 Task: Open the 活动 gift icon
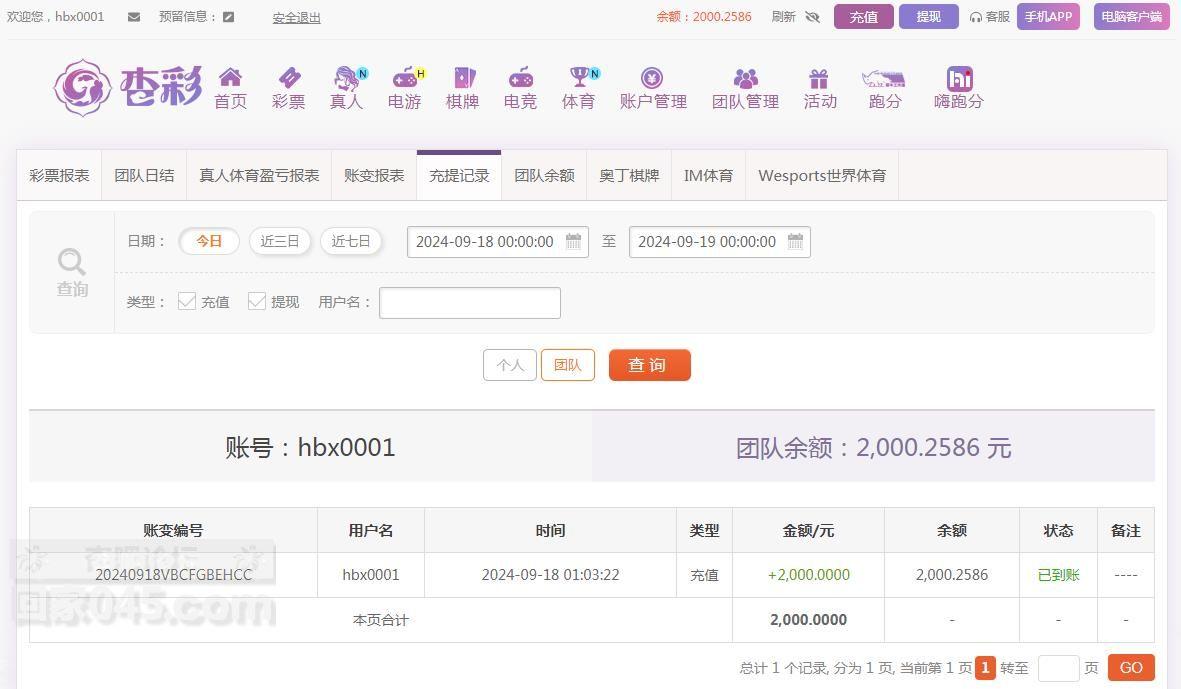[x=819, y=78]
